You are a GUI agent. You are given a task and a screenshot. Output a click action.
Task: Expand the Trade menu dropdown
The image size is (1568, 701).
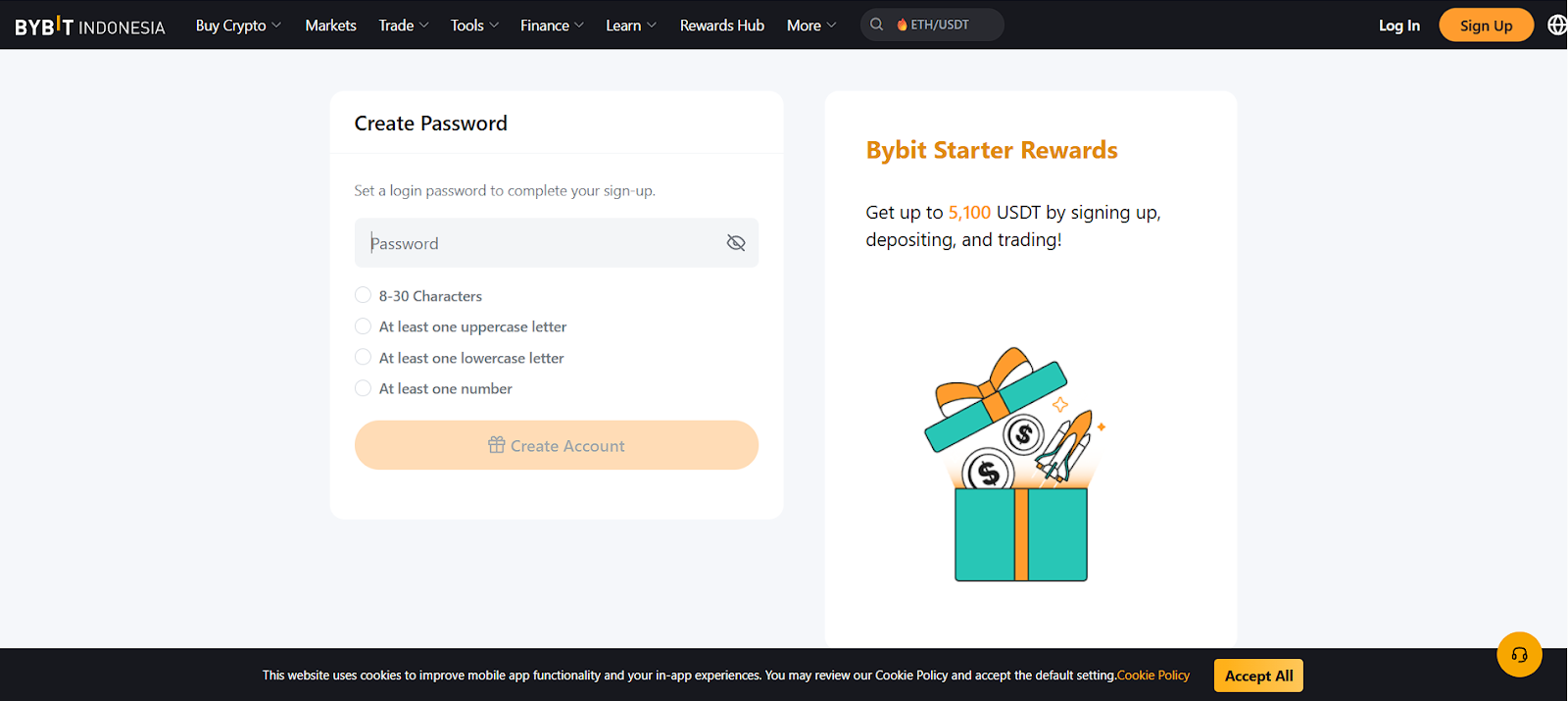404,25
